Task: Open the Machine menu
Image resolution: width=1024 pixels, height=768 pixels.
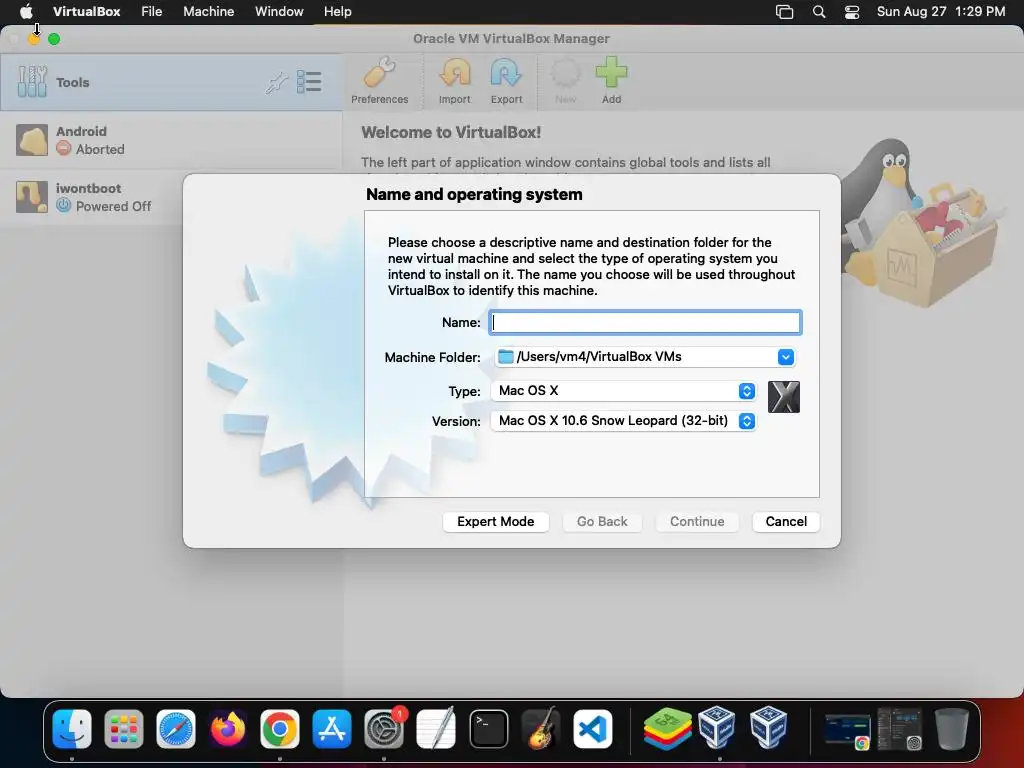Action: pyautogui.click(x=208, y=12)
